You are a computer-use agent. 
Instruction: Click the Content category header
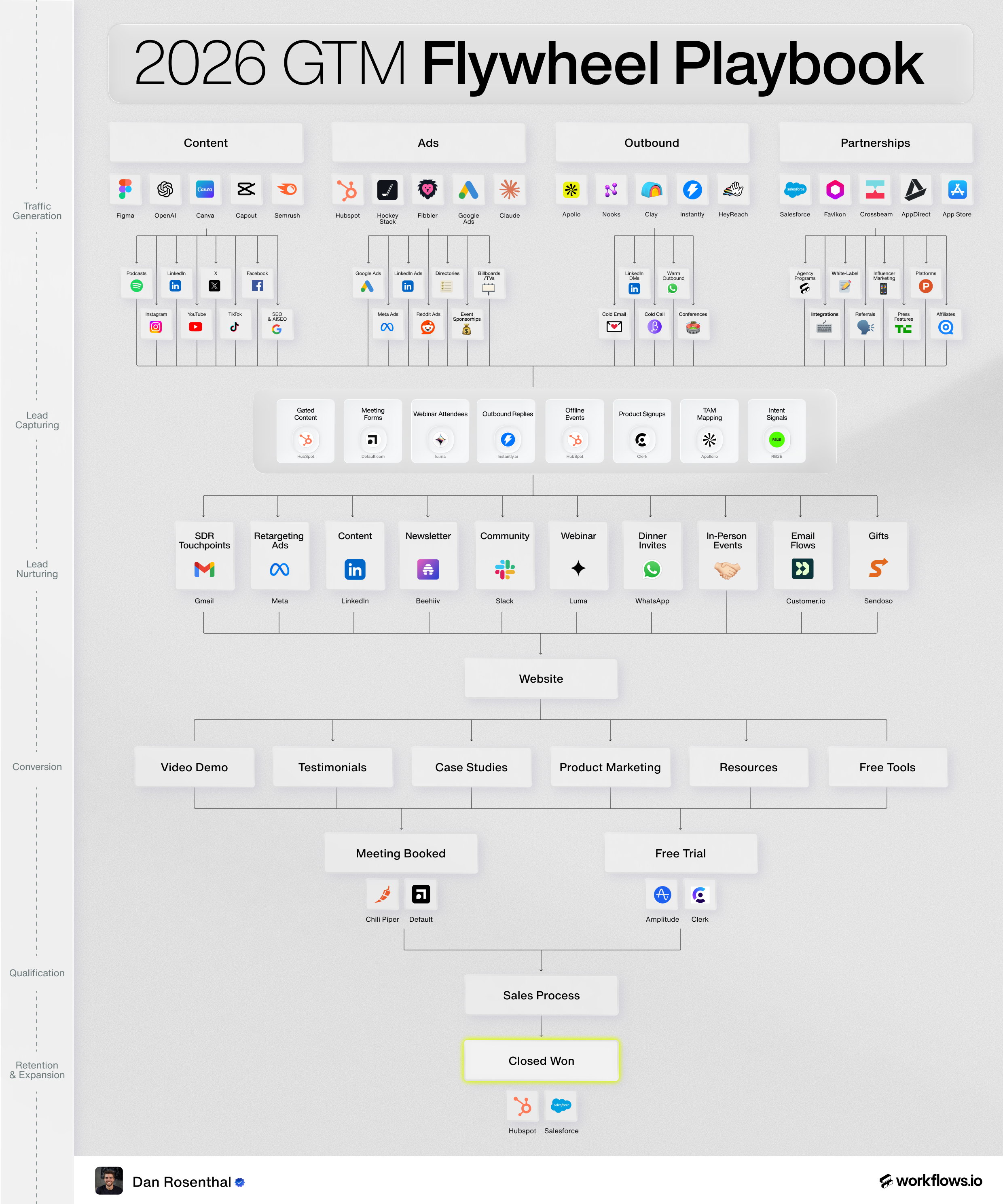(x=206, y=143)
